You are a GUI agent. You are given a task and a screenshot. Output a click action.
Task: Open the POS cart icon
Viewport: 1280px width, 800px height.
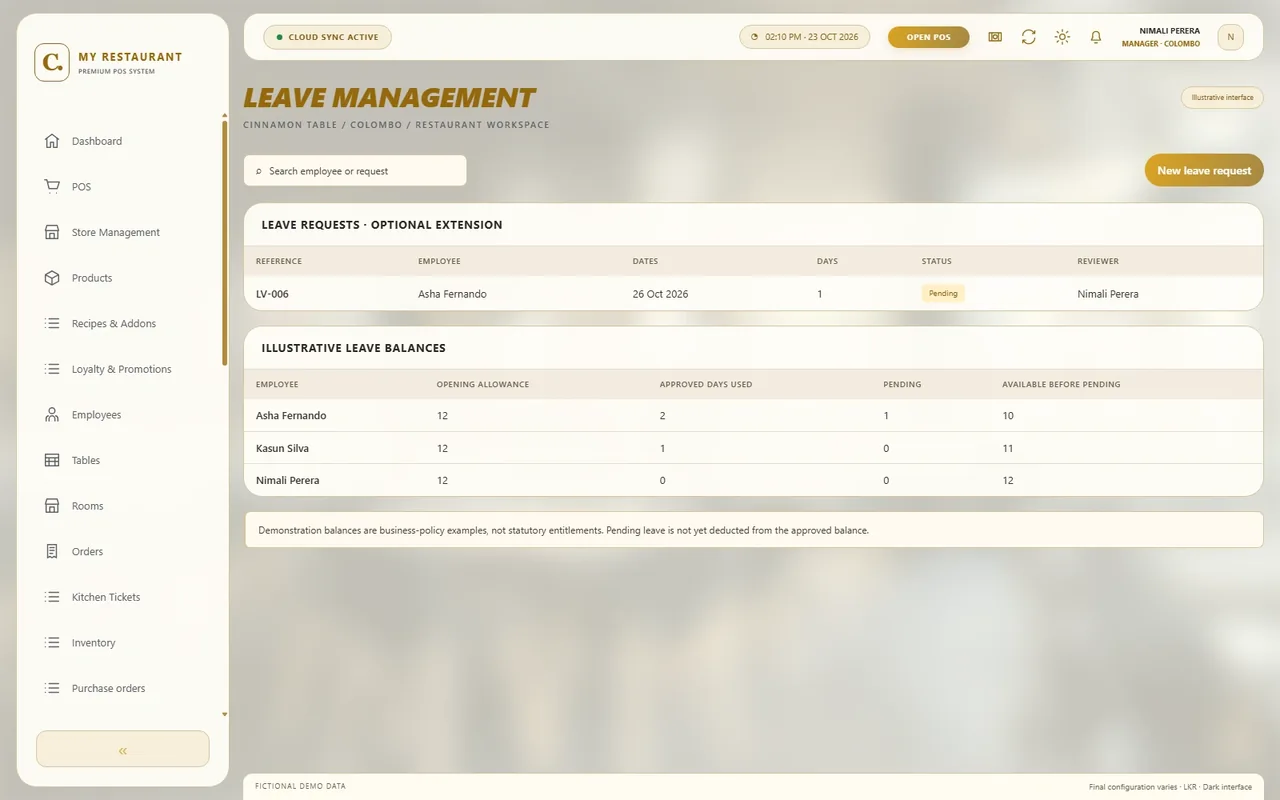(52, 187)
